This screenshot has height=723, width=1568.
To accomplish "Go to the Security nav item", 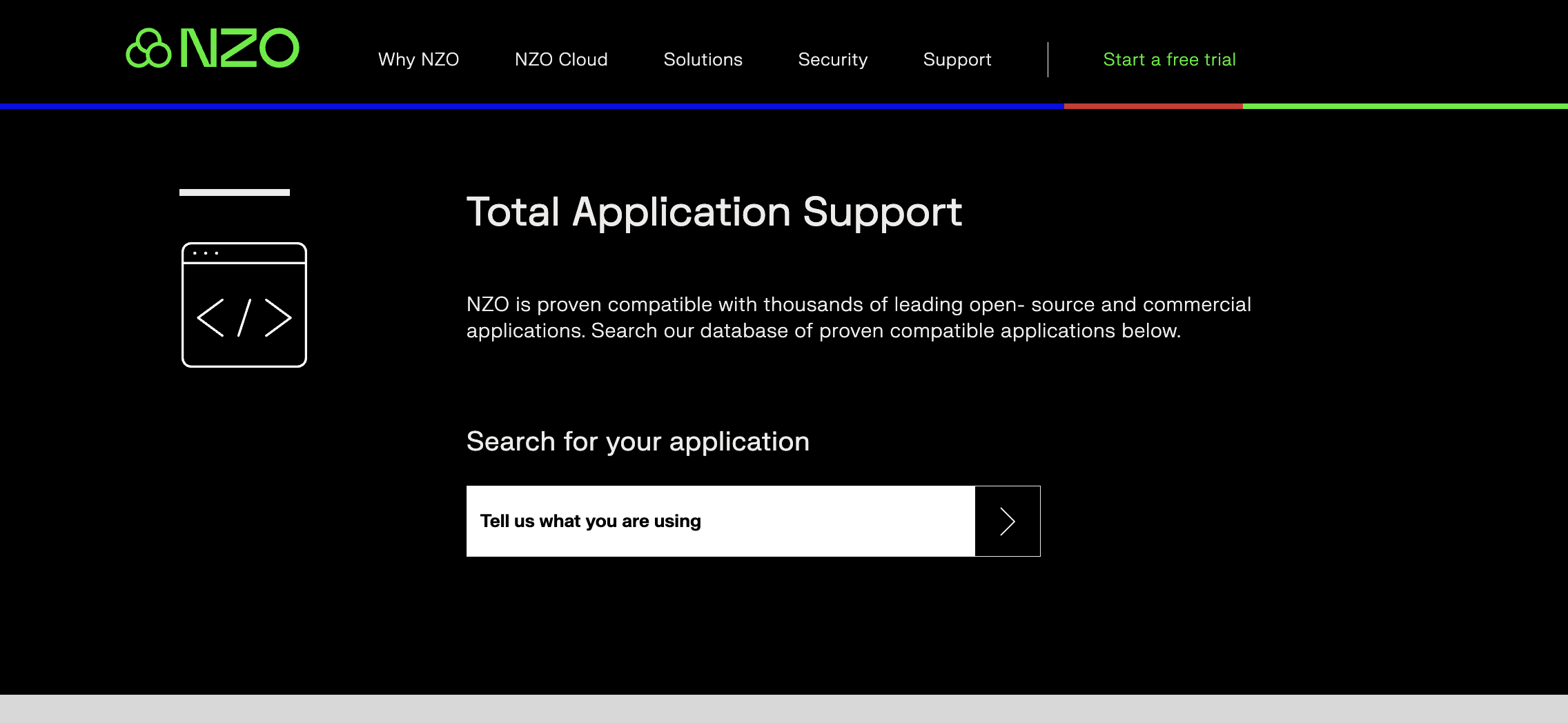I will coord(833,59).
